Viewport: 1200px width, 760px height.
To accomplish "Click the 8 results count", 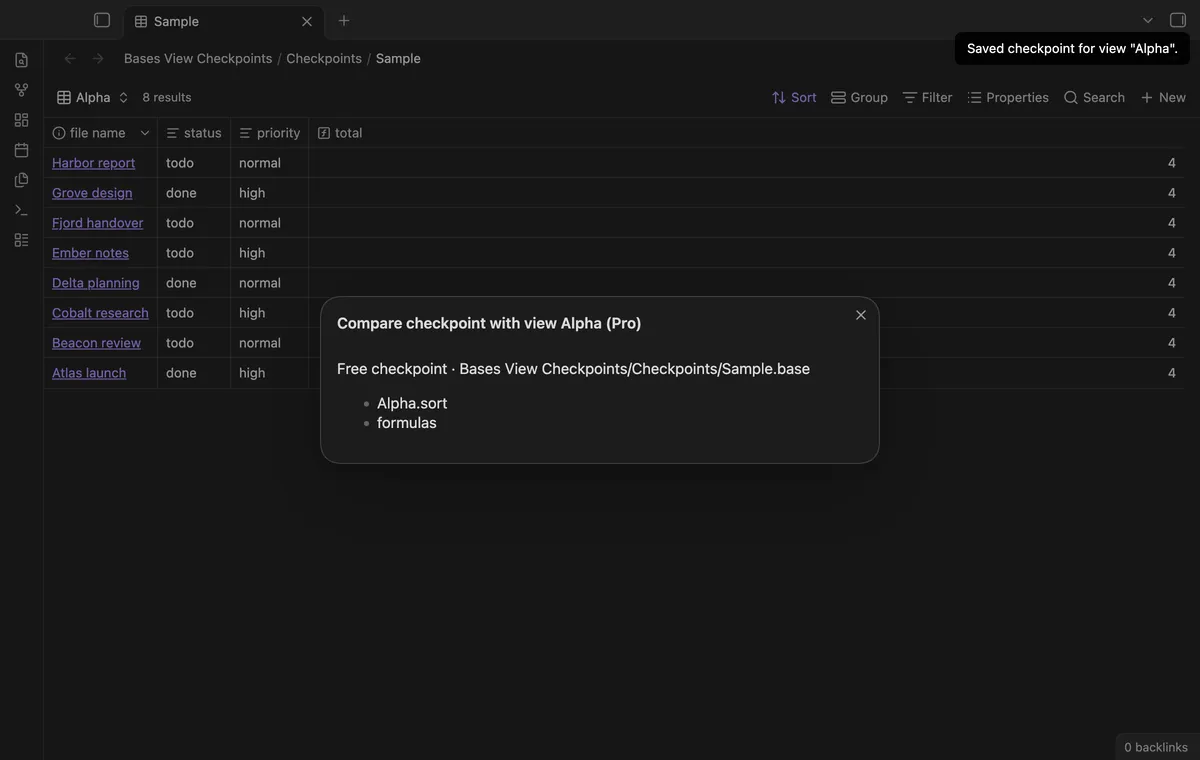I will (x=166, y=97).
